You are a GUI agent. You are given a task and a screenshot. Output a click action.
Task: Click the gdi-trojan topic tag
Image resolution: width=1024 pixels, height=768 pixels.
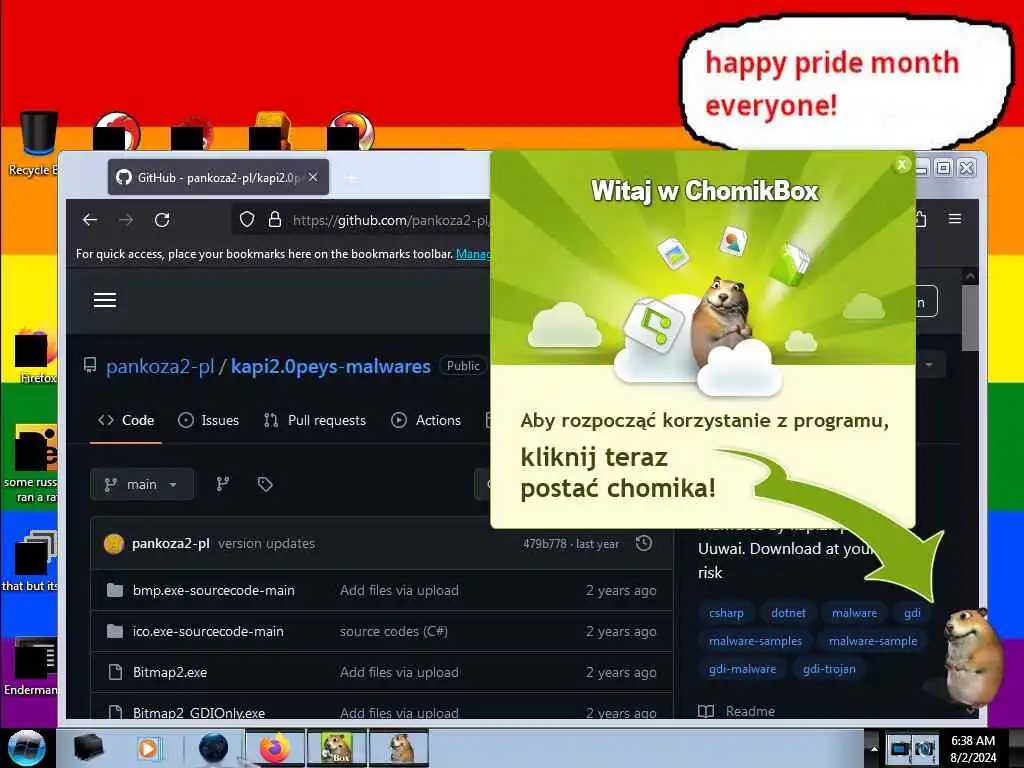(x=829, y=669)
